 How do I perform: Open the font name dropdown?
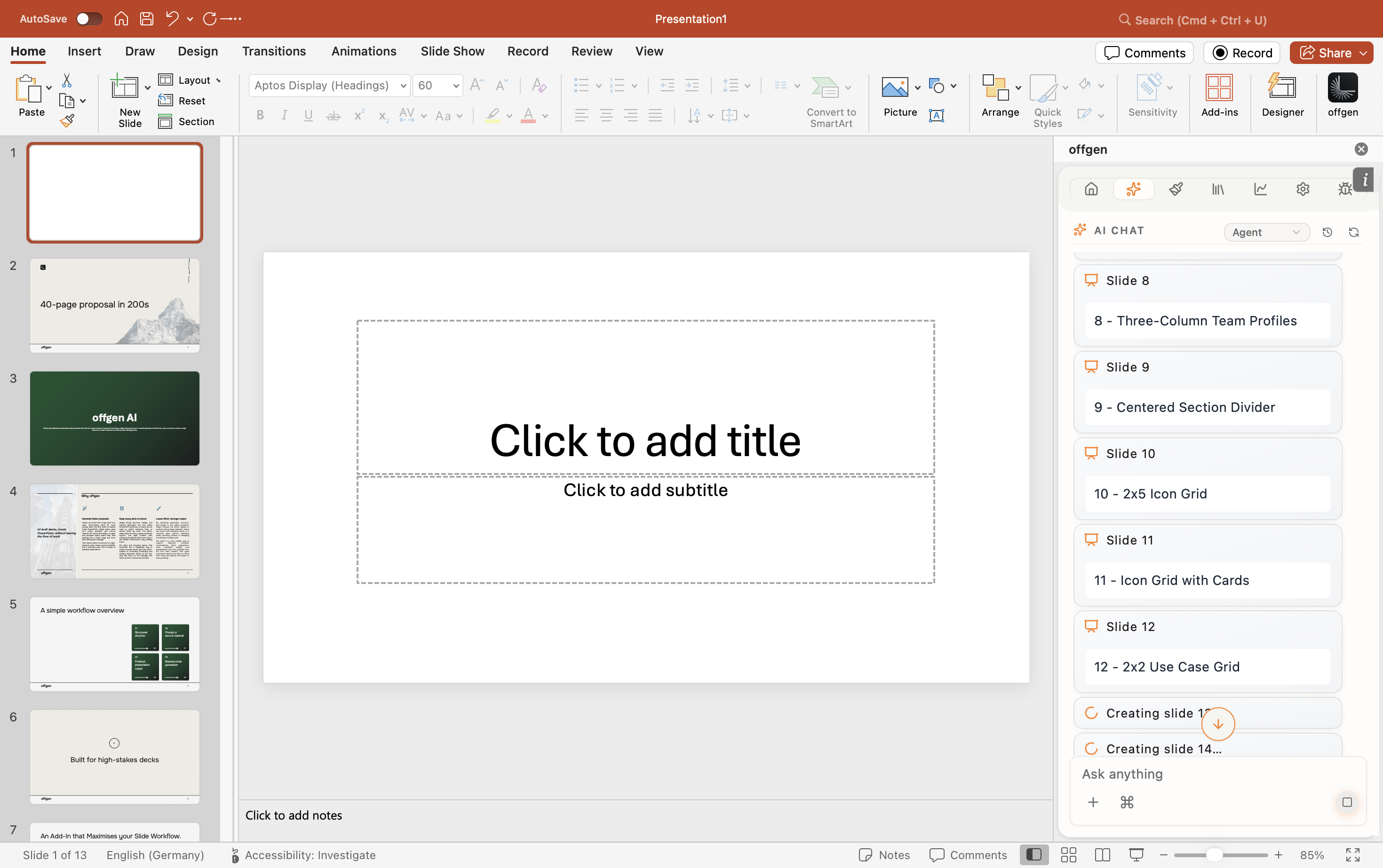click(x=403, y=86)
